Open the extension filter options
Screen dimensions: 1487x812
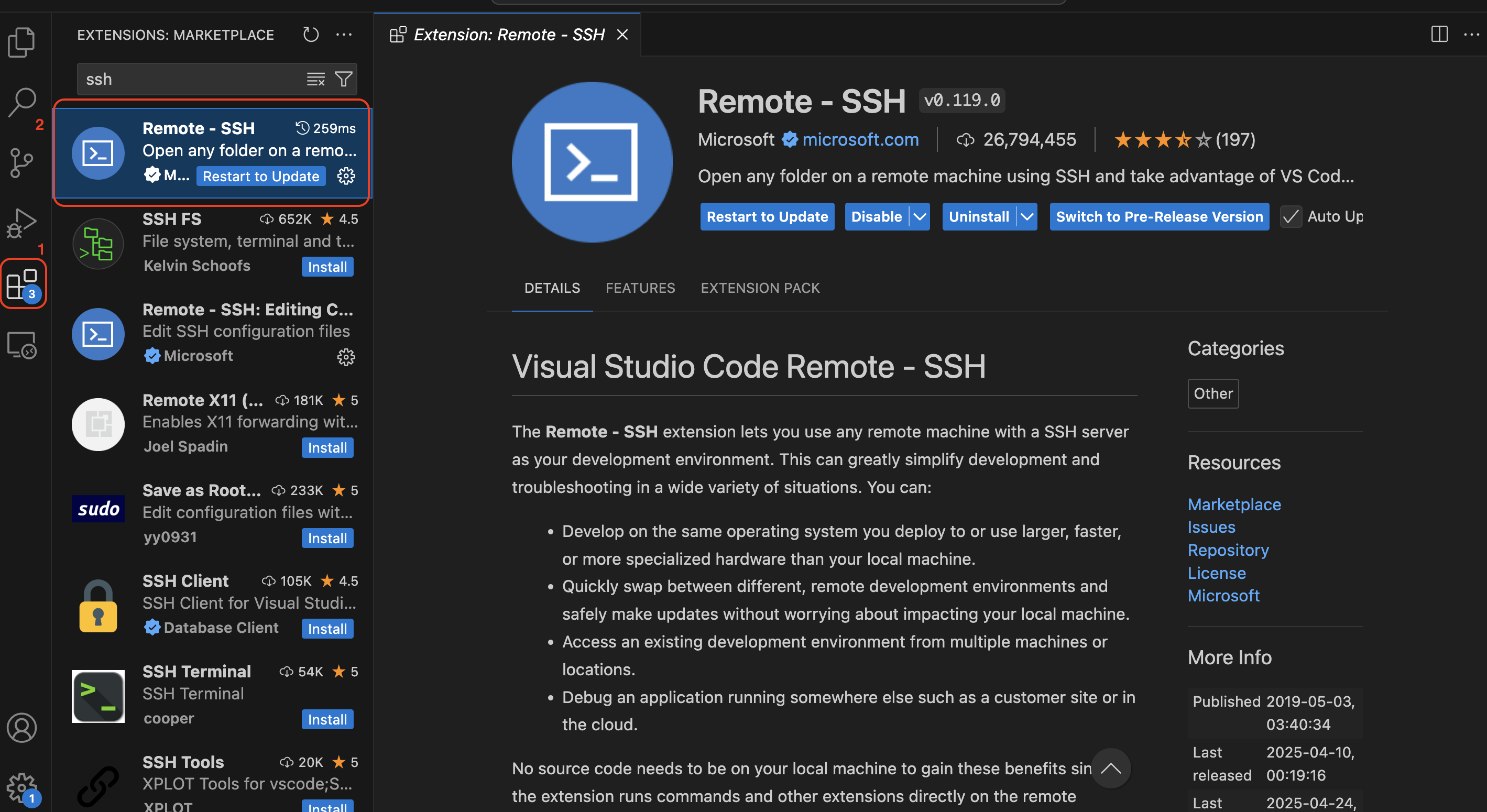click(x=344, y=79)
